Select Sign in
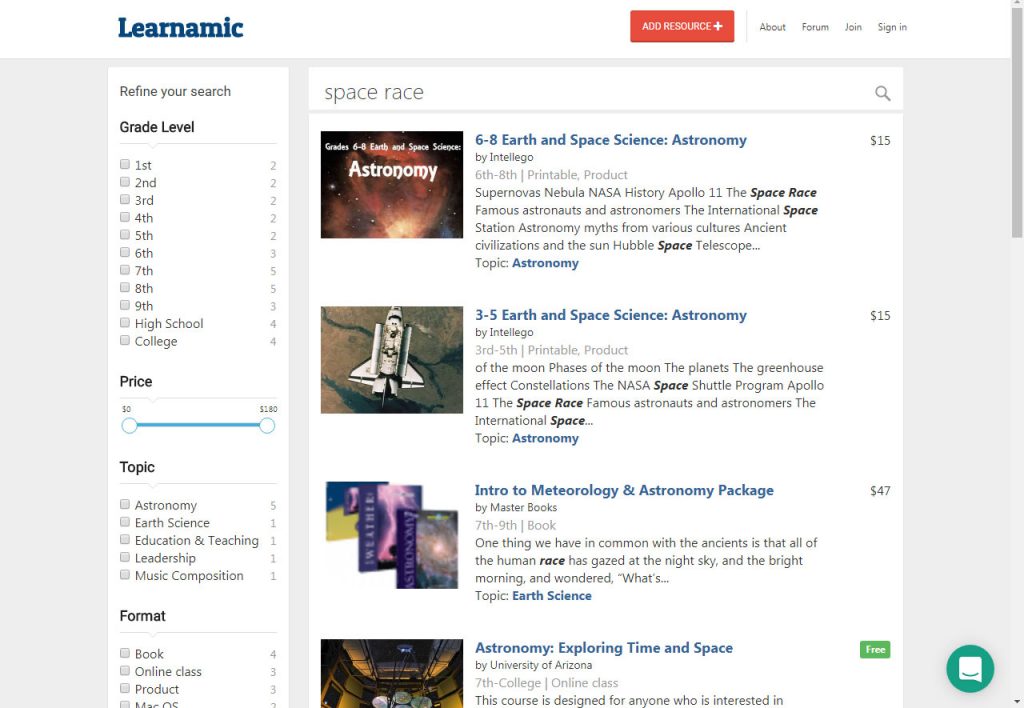Image resolution: width=1024 pixels, height=708 pixels. 891,27
